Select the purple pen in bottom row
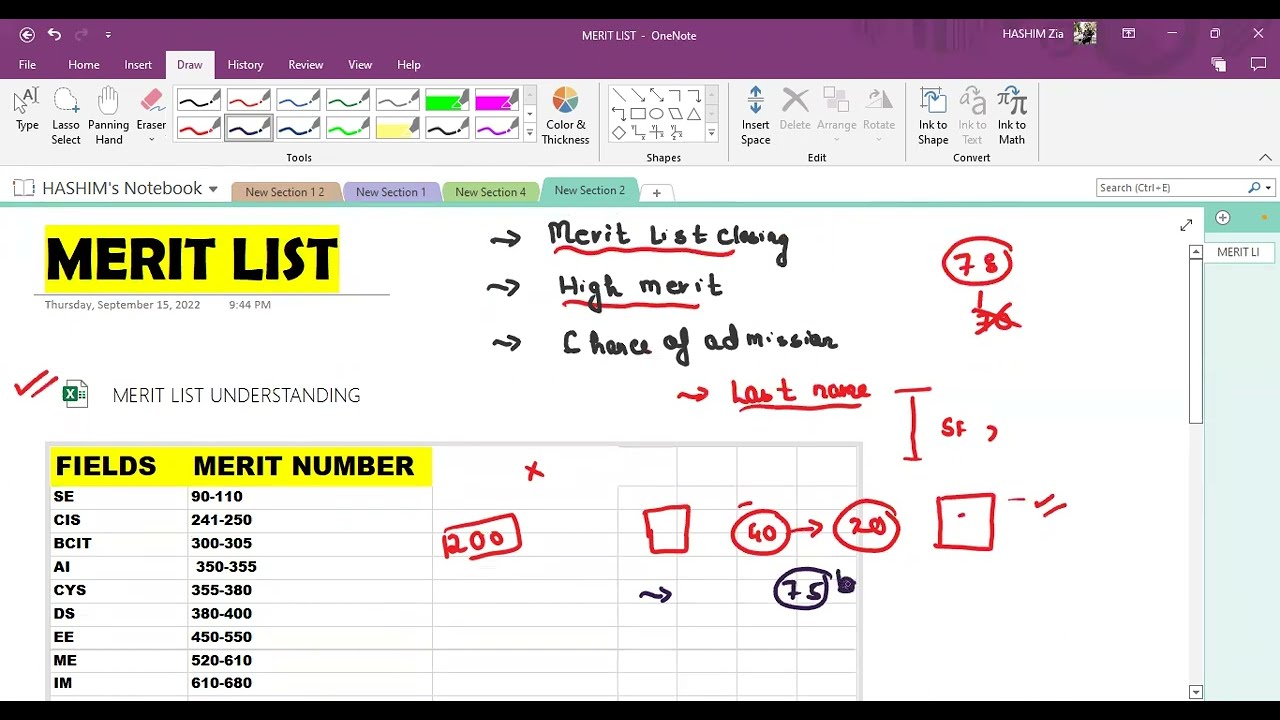1280x720 pixels. (x=496, y=129)
